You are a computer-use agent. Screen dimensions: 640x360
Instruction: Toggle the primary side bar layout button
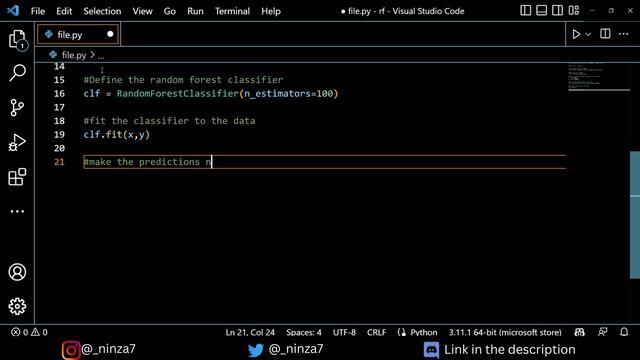tap(526, 11)
